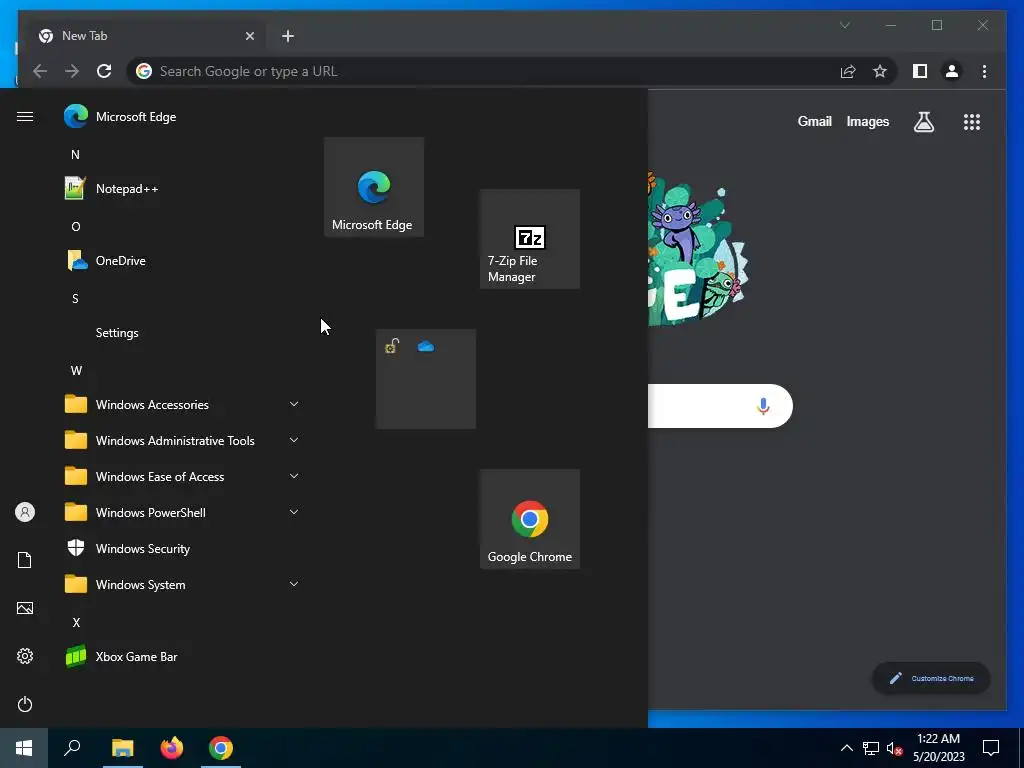This screenshot has width=1024, height=768.
Task: Click the Windows Administrative Tools folder label
Action: click(x=175, y=441)
